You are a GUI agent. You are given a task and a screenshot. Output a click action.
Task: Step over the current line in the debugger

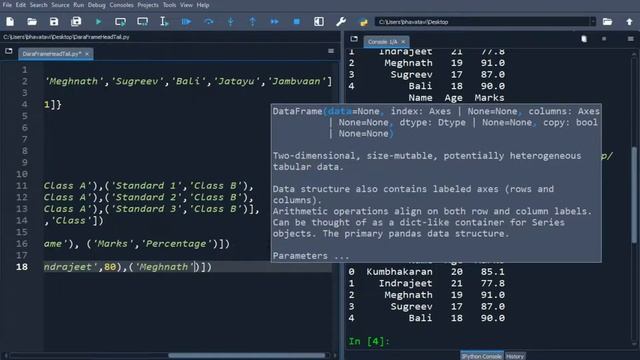tap(209, 22)
